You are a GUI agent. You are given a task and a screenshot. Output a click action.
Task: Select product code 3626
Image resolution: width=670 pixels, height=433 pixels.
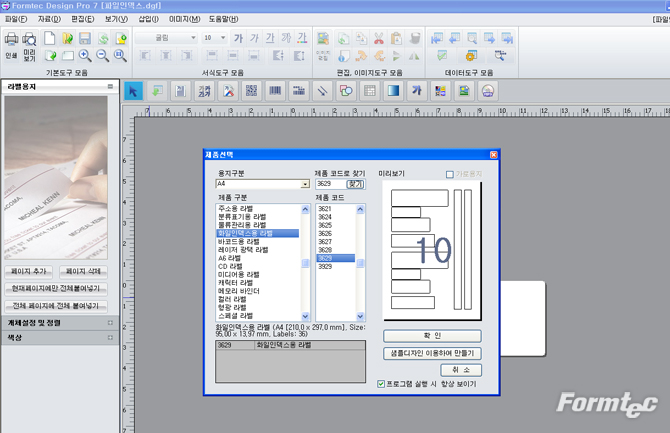click(x=325, y=233)
